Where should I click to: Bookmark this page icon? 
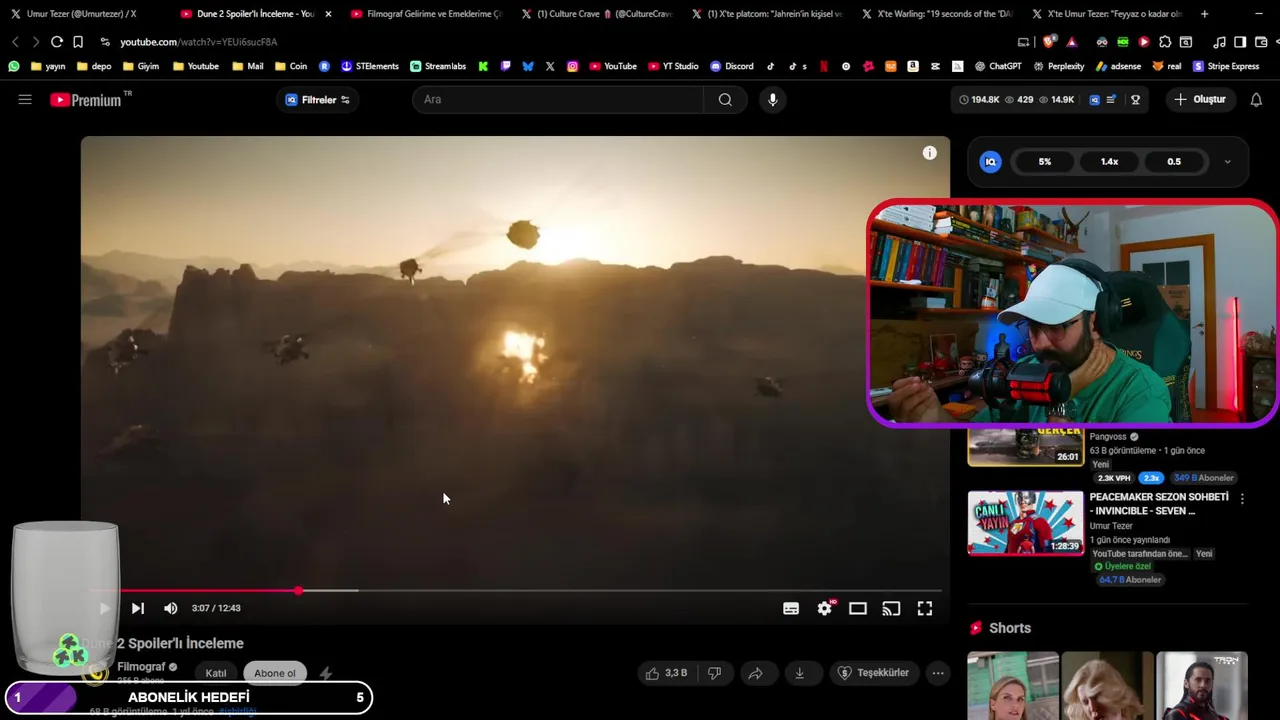(78, 42)
